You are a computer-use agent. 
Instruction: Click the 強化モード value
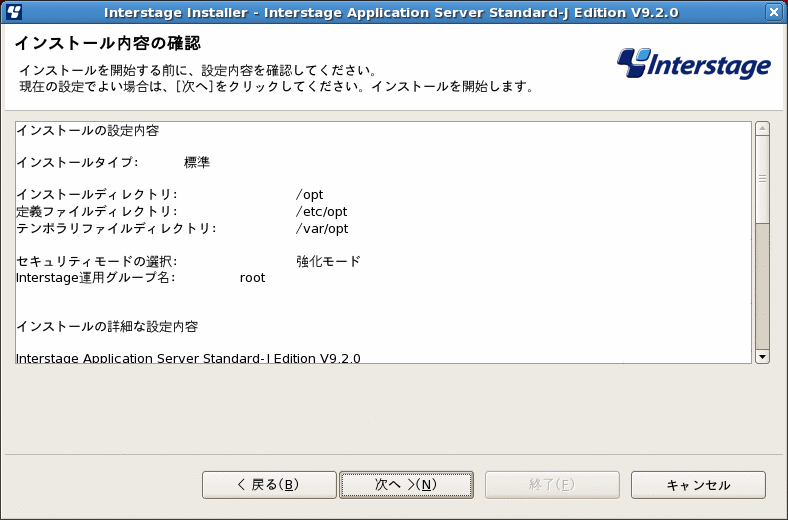click(329, 261)
